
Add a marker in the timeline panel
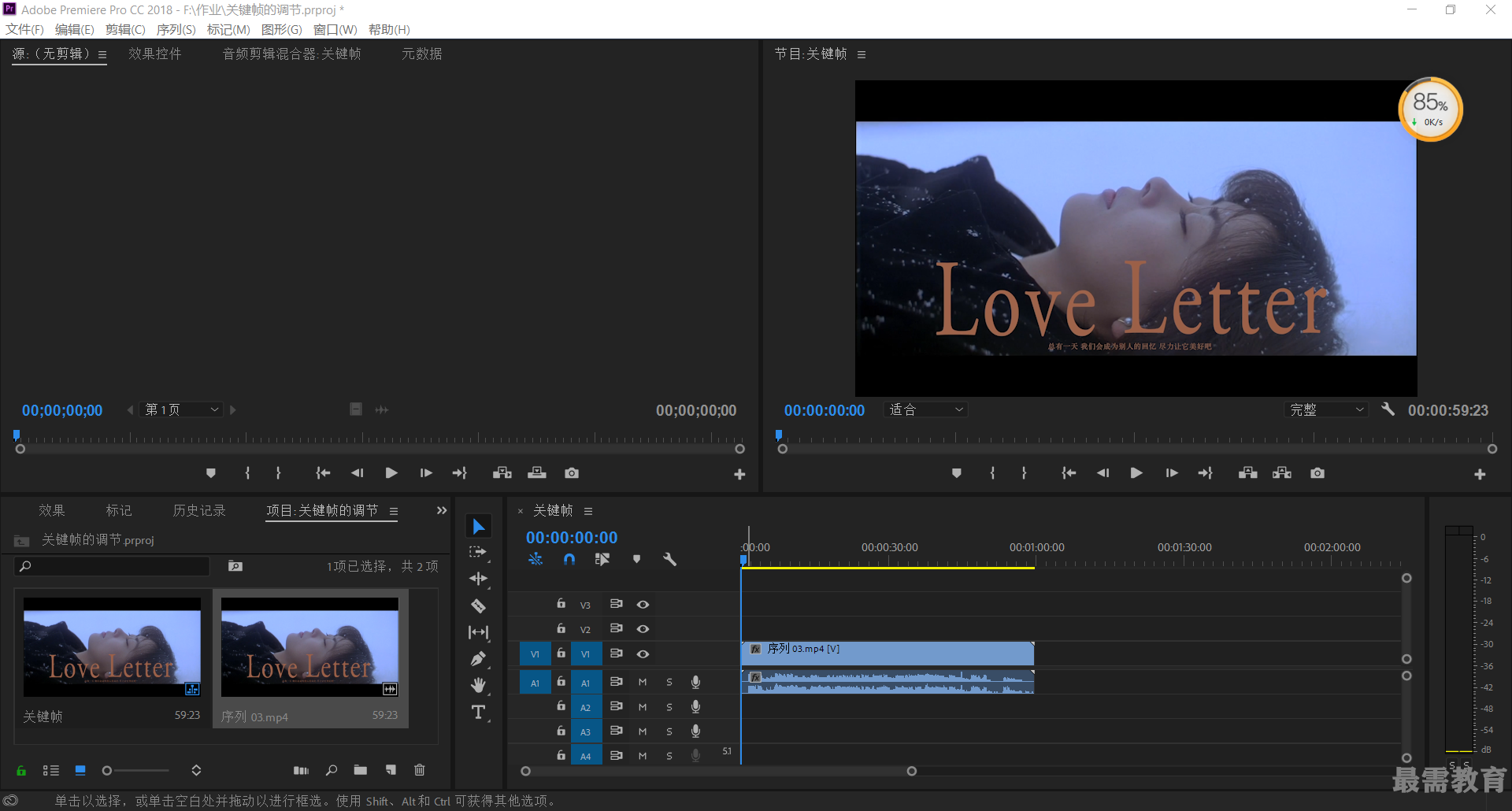(636, 559)
